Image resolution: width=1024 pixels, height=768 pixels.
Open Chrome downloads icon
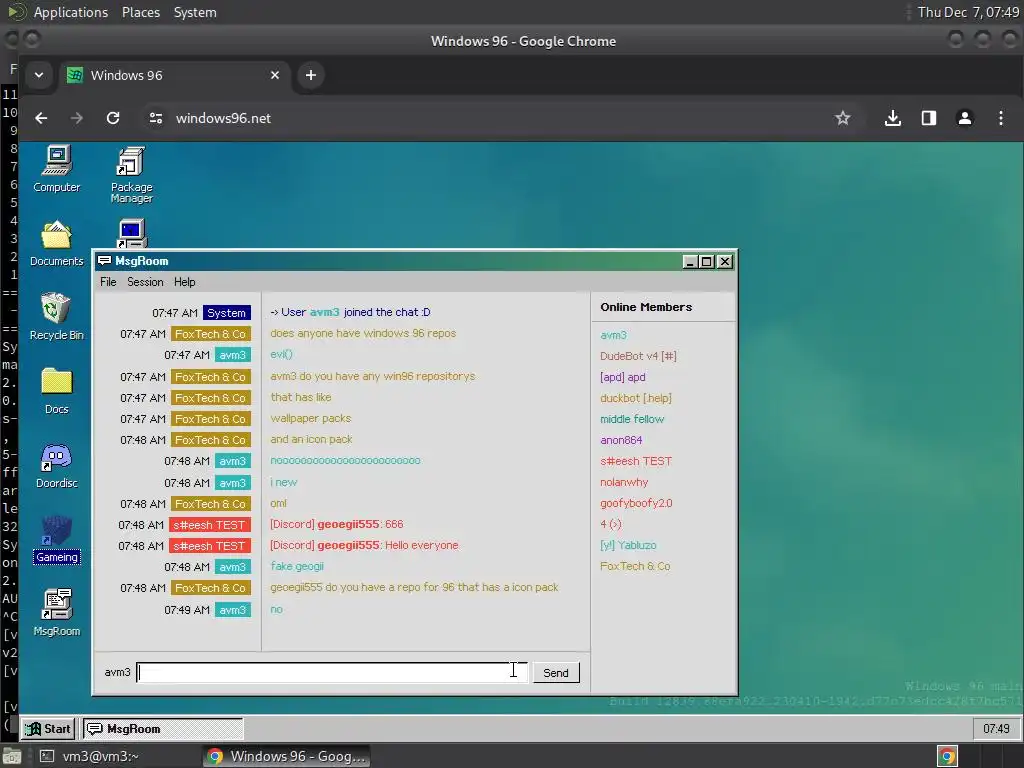pyautogui.click(x=893, y=118)
